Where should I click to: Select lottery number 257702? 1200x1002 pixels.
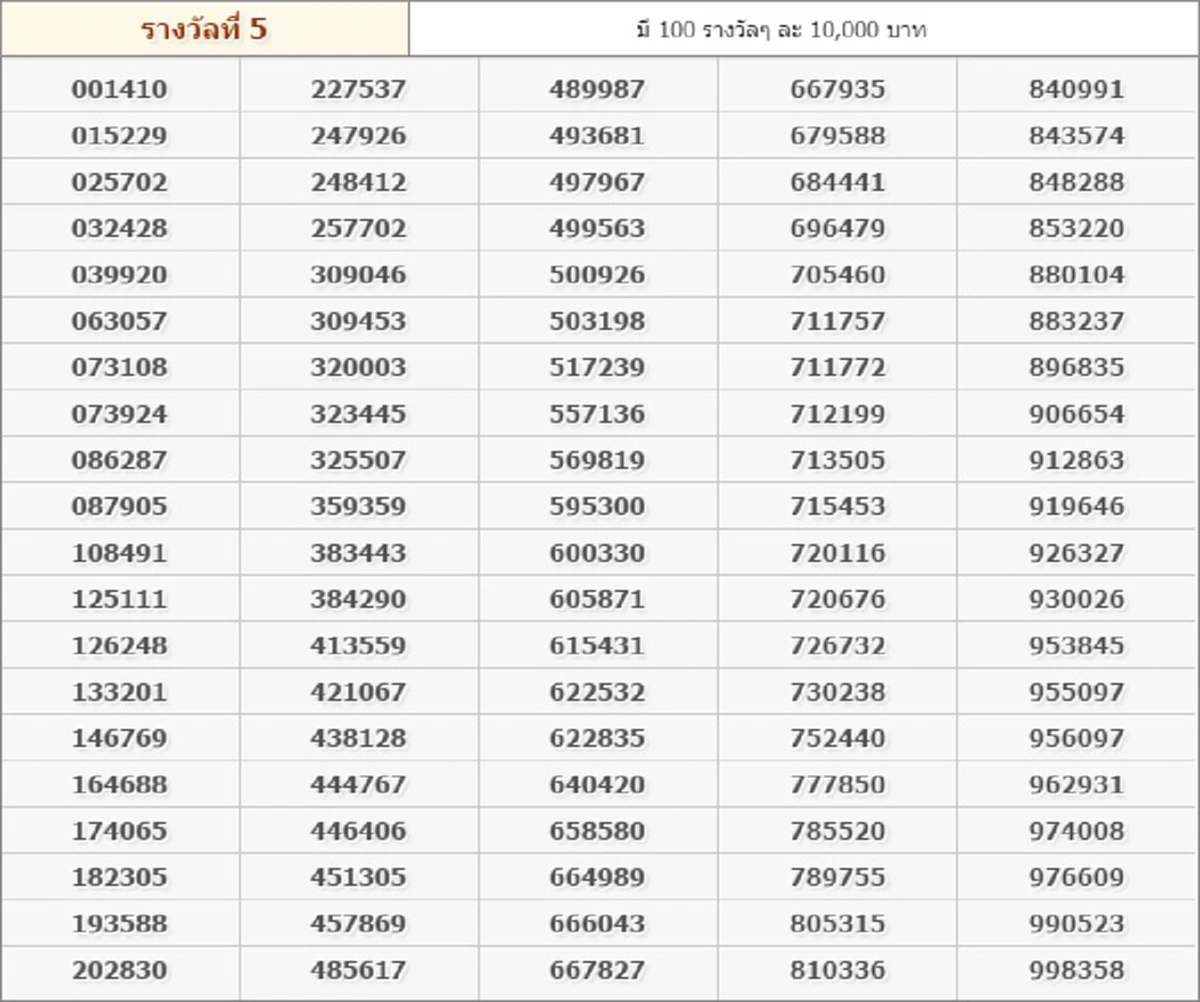point(359,228)
